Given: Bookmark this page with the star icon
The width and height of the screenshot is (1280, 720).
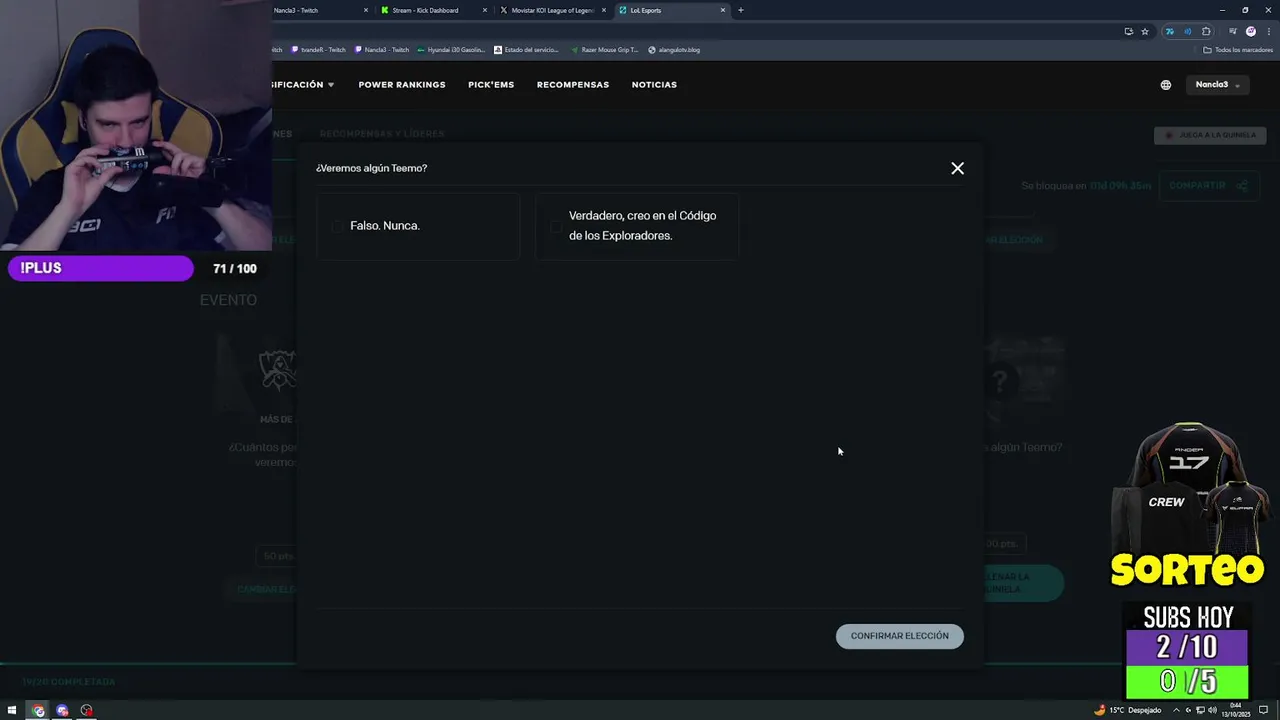Looking at the screenshot, I should tap(1145, 31).
